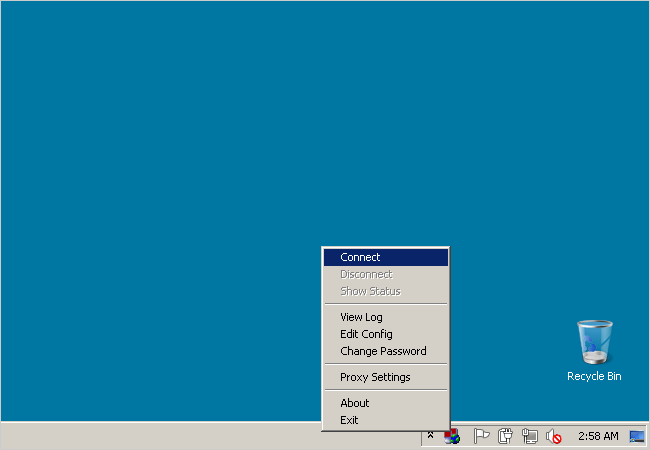
Task: Click the muted volume speaker icon
Action: point(553,436)
